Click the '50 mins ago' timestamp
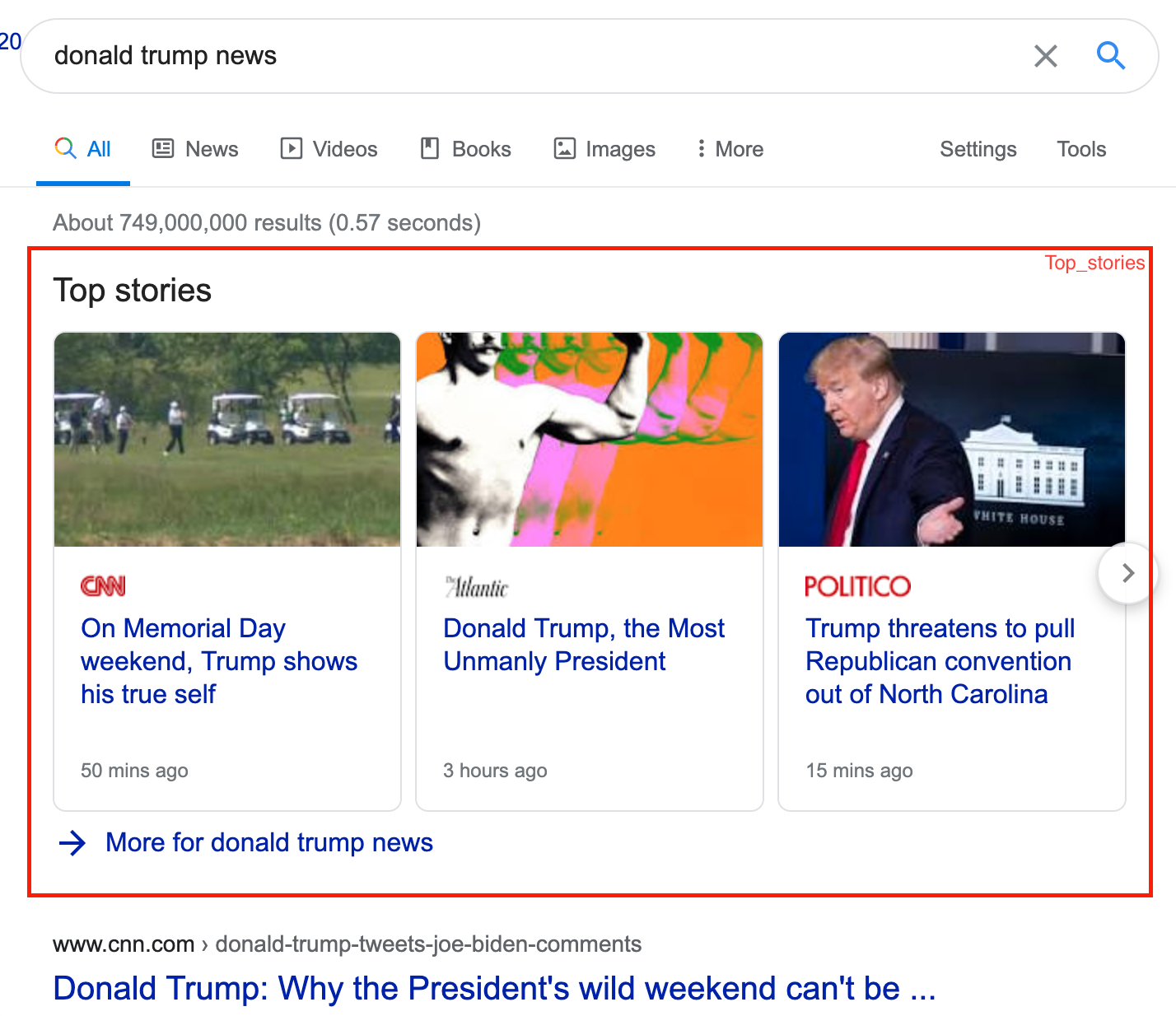Image resolution: width=1176 pixels, height=1016 pixels. click(134, 771)
